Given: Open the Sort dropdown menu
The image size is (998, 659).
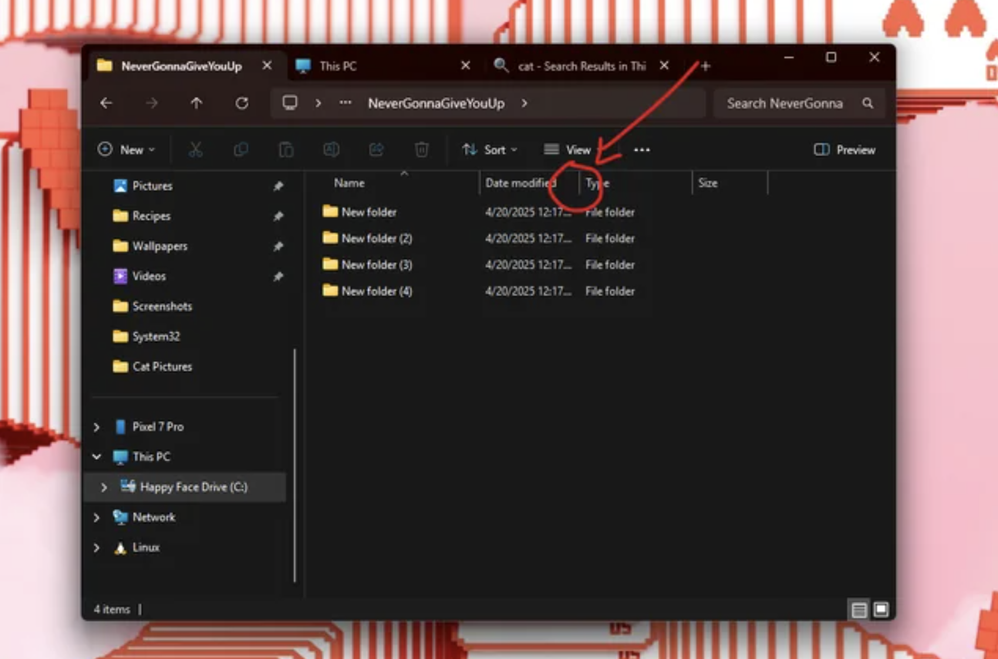Looking at the screenshot, I should [x=489, y=150].
